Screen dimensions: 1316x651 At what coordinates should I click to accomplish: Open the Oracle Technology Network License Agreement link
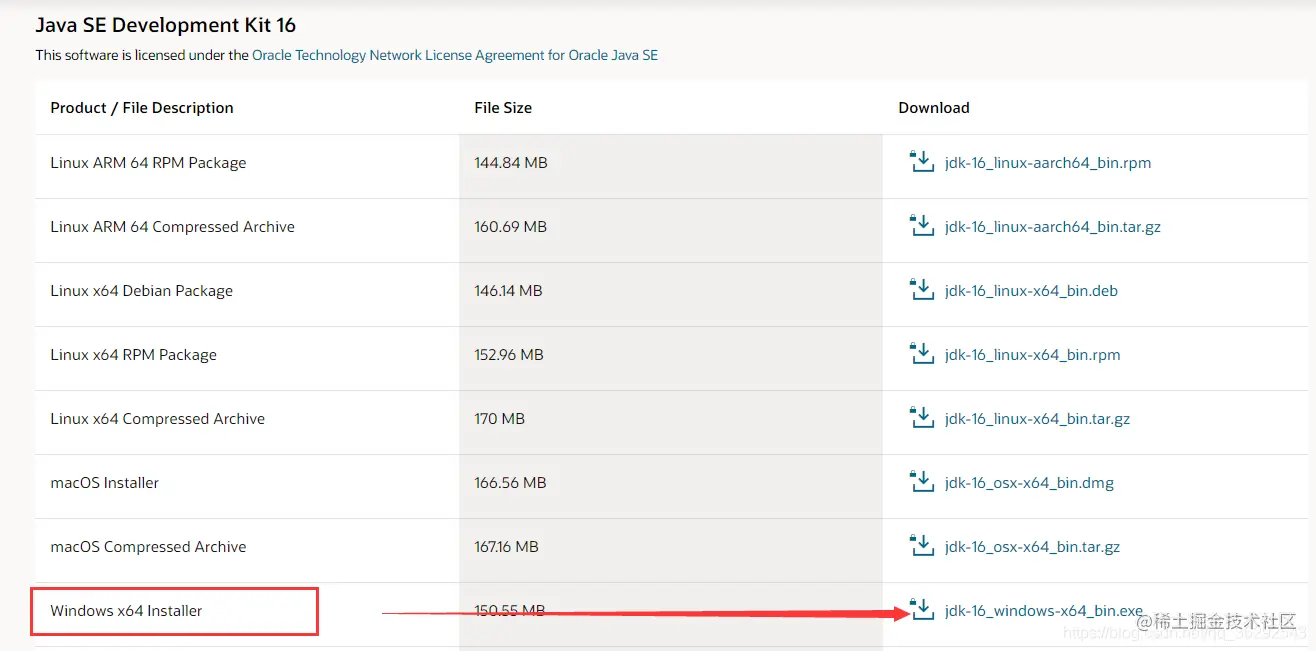pyautogui.click(x=455, y=55)
